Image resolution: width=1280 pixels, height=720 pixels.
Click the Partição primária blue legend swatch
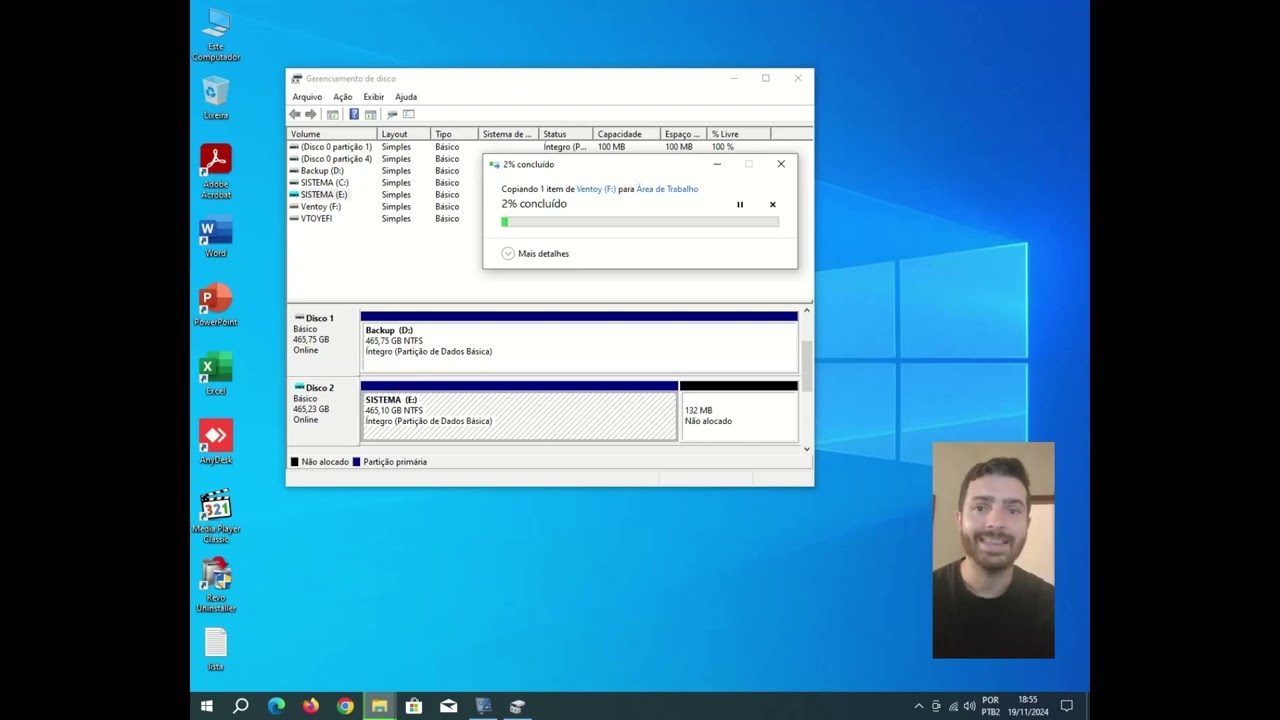tap(356, 462)
